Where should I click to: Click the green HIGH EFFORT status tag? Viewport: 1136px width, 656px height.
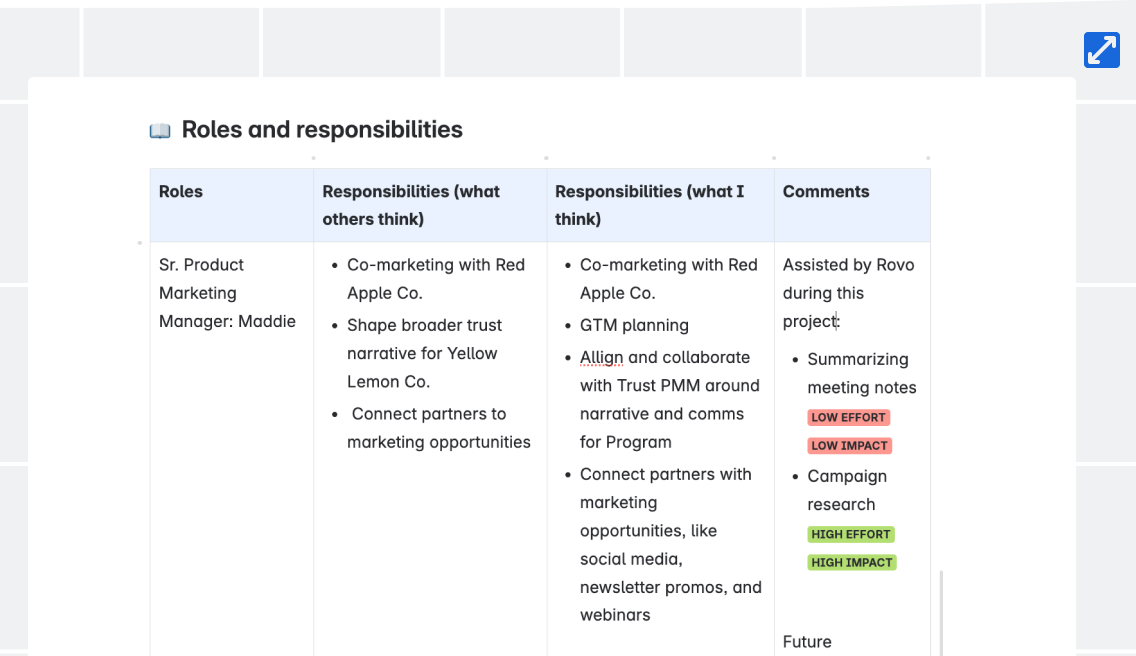(852, 534)
